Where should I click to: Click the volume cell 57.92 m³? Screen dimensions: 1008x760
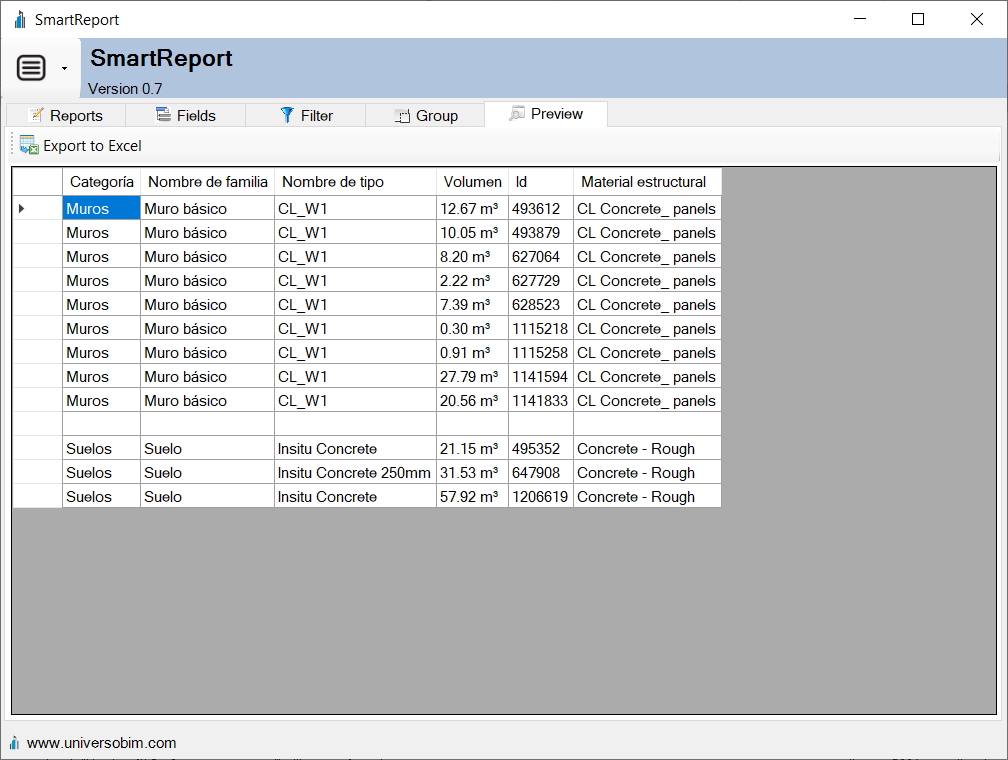472,496
